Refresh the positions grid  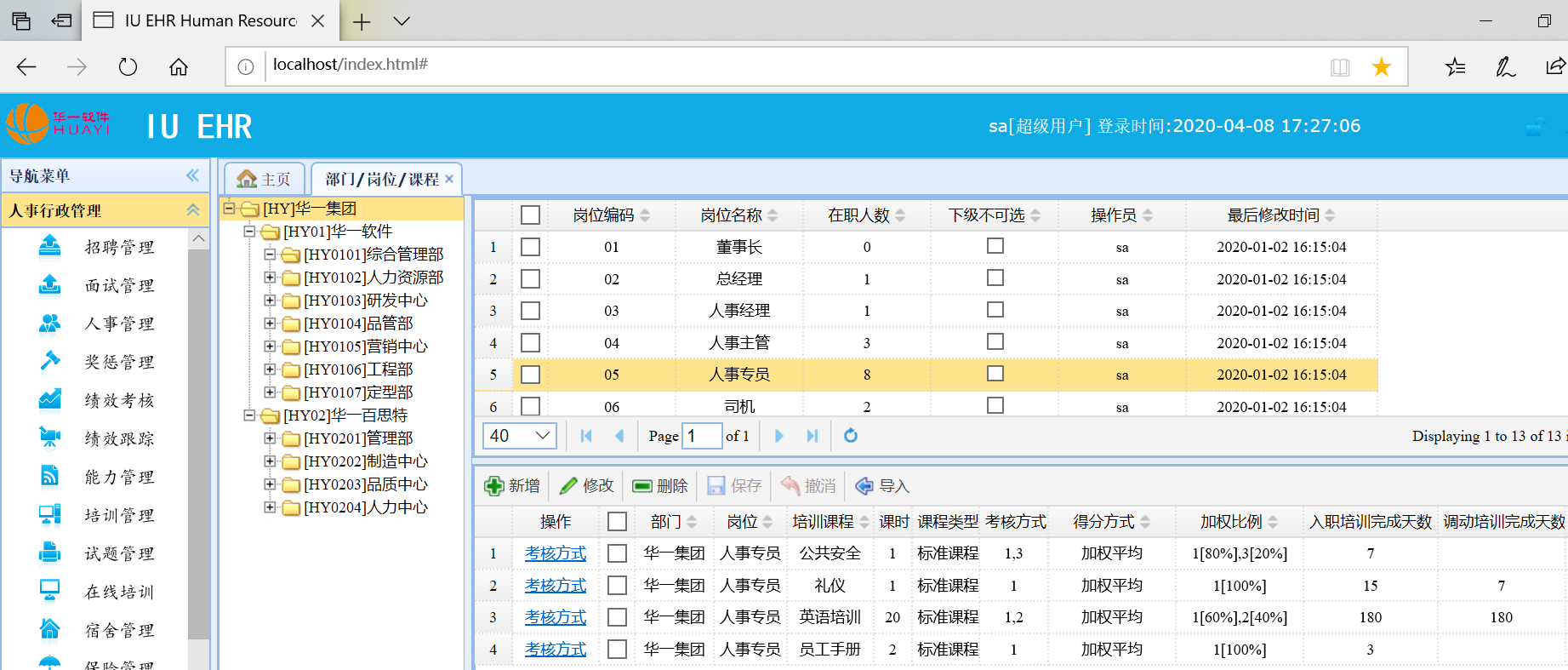(851, 436)
